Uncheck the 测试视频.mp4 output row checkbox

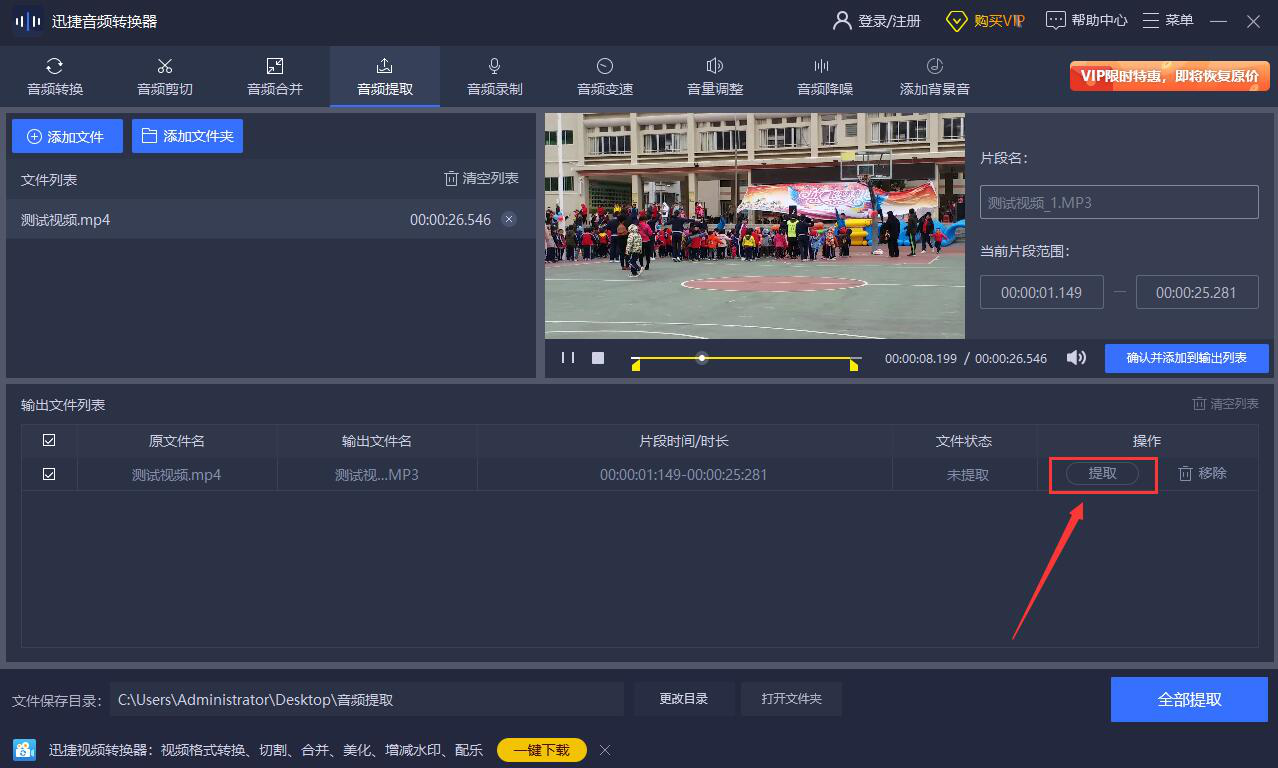(x=49, y=474)
